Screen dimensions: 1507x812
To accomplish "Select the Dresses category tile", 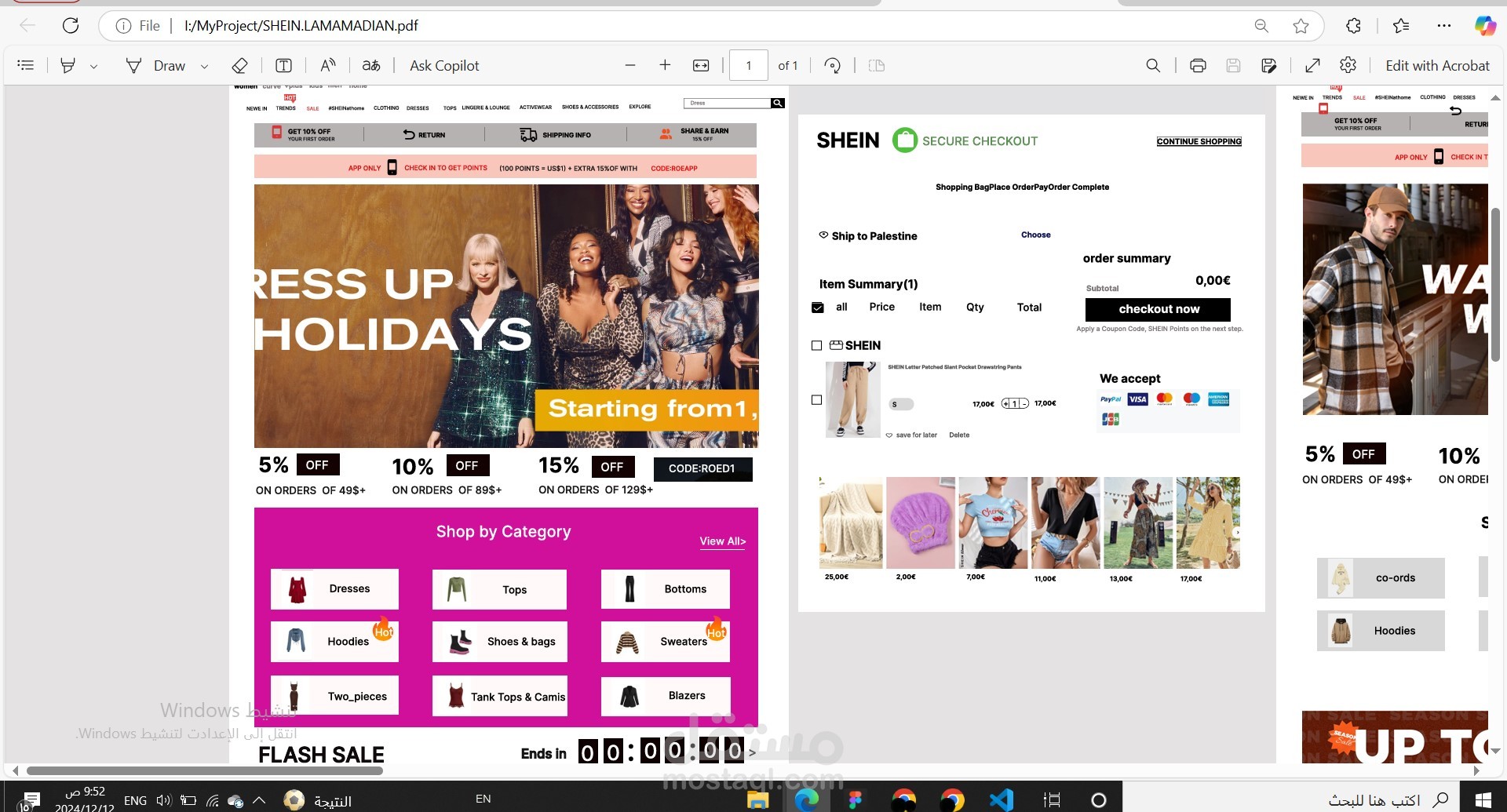I will pyautogui.click(x=334, y=589).
